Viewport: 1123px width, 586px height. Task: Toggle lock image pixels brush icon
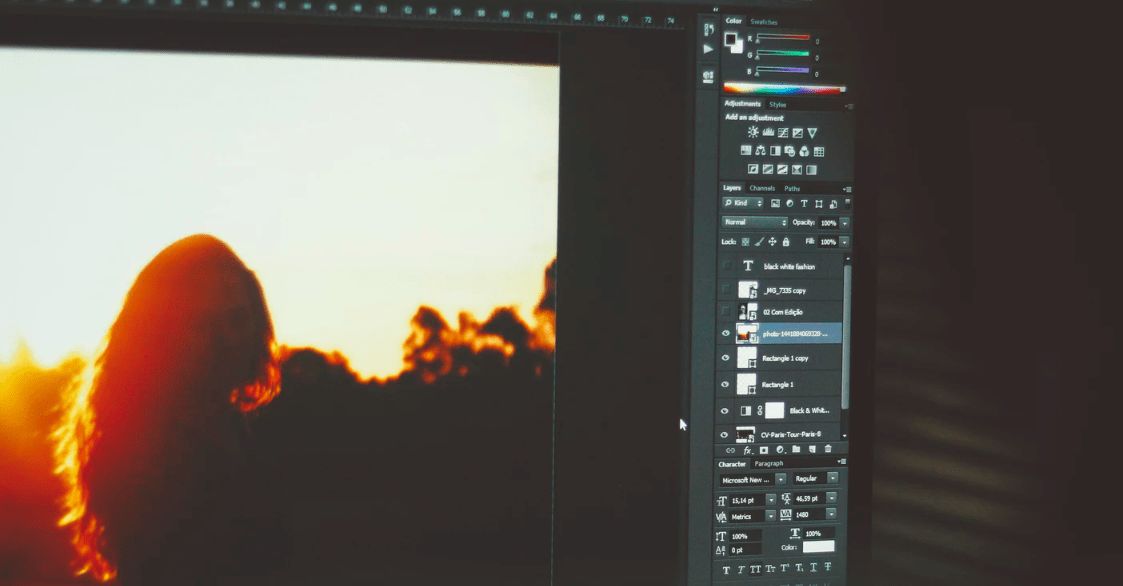[x=759, y=242]
